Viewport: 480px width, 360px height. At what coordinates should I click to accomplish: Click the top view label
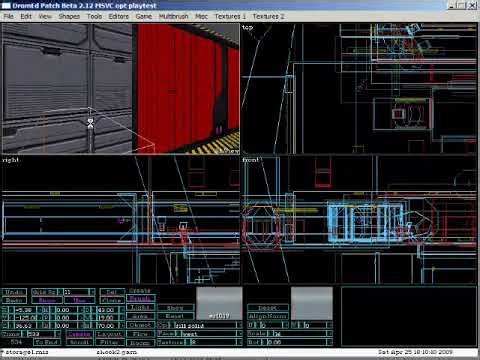click(247, 28)
